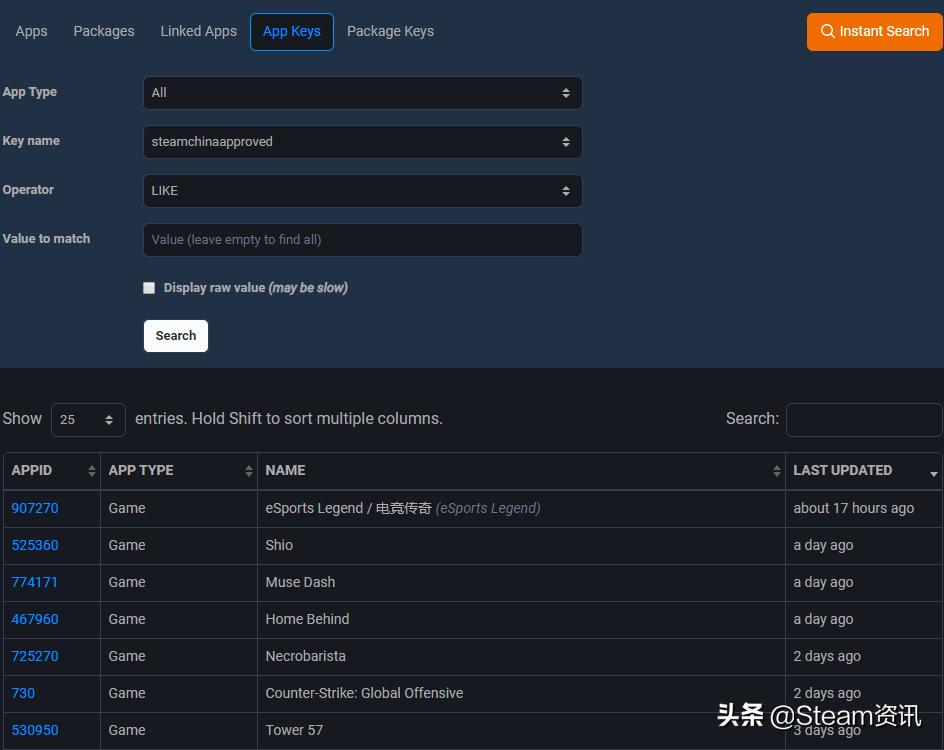Enable the Display raw value checkbox
944x750 pixels.
click(149, 287)
